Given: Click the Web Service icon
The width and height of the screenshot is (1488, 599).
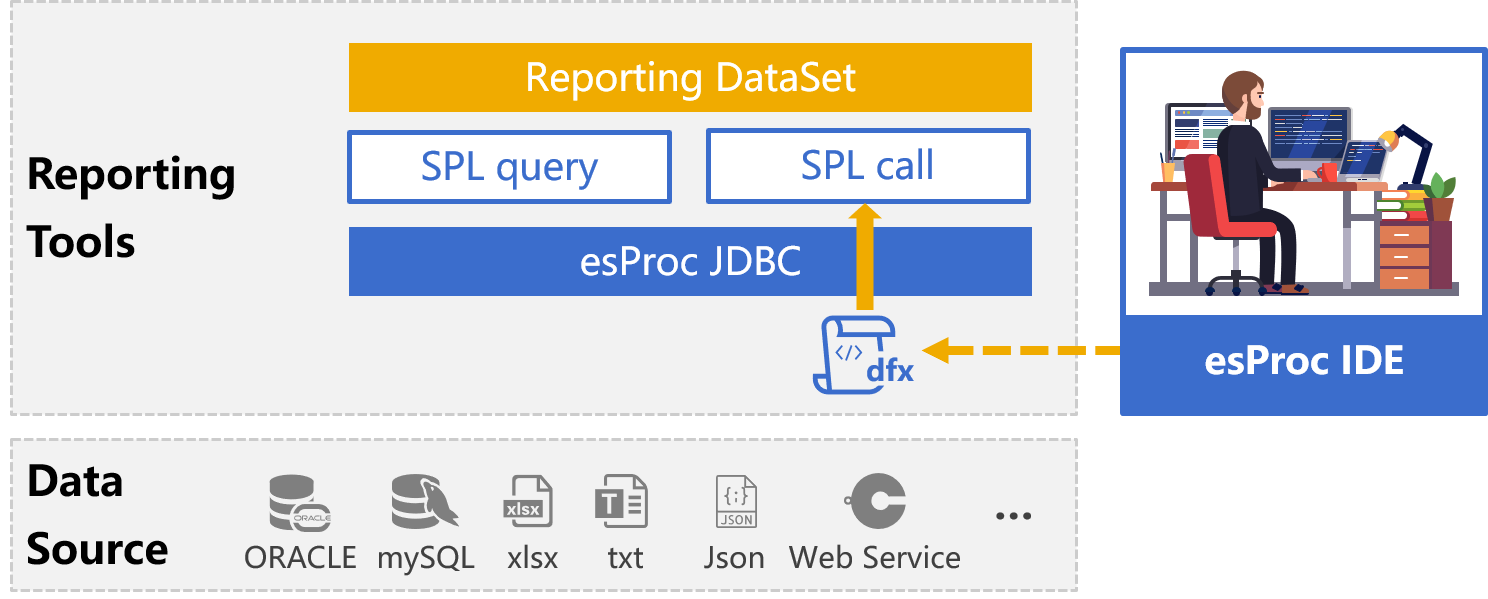Looking at the screenshot, I should click(x=876, y=502).
